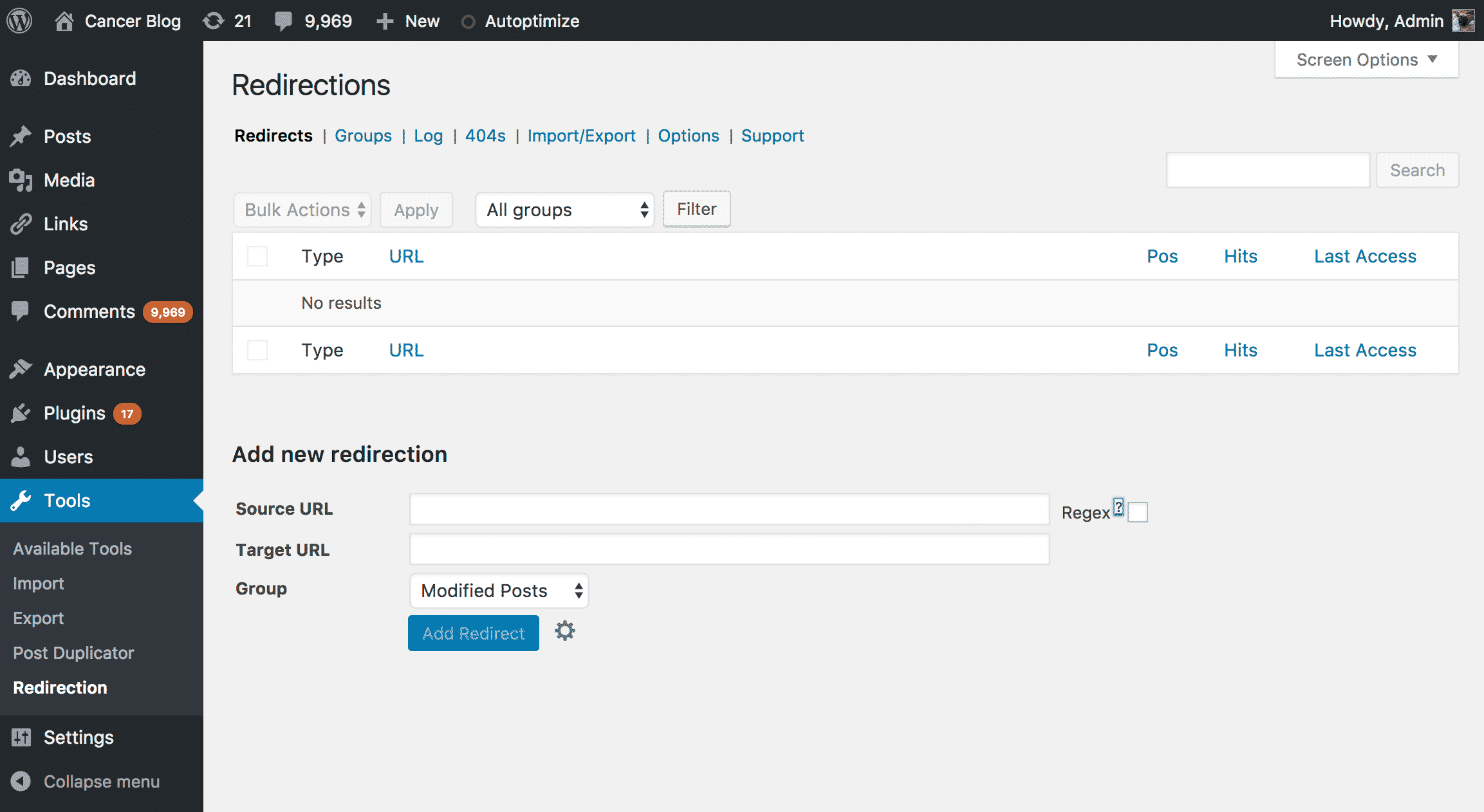The image size is (1484, 812).
Task: Switch to the 404s tab
Action: [485, 136]
